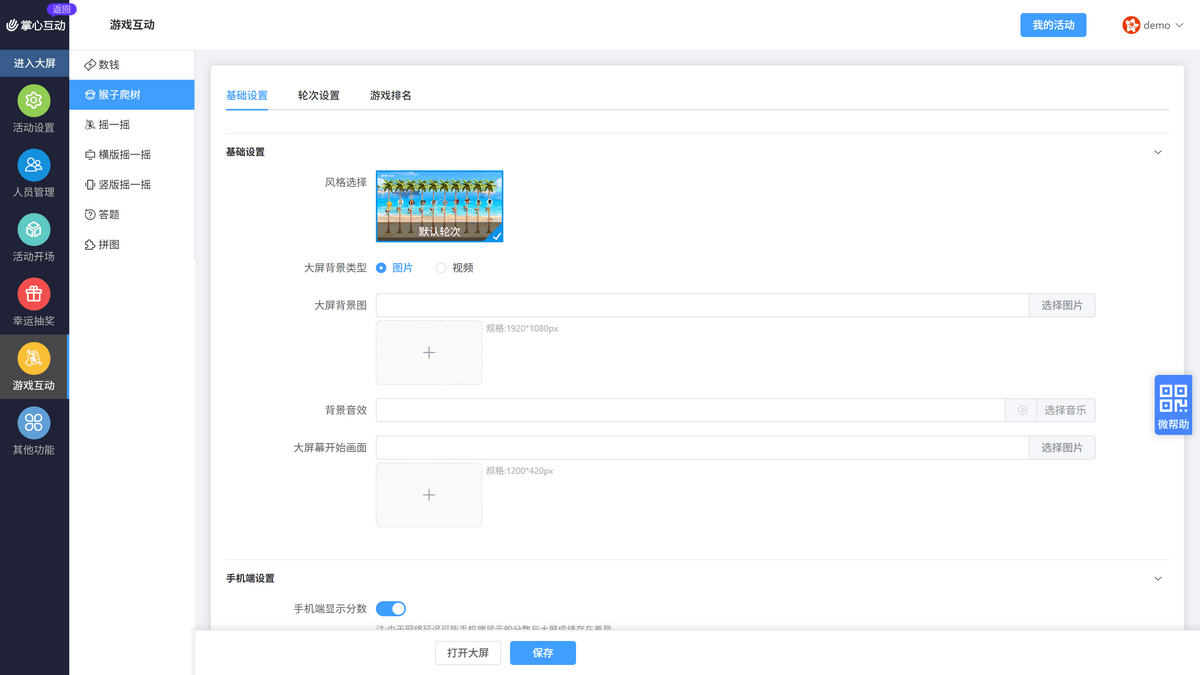Focus the 背景音效 text field
1200x675 pixels.
tap(691, 410)
